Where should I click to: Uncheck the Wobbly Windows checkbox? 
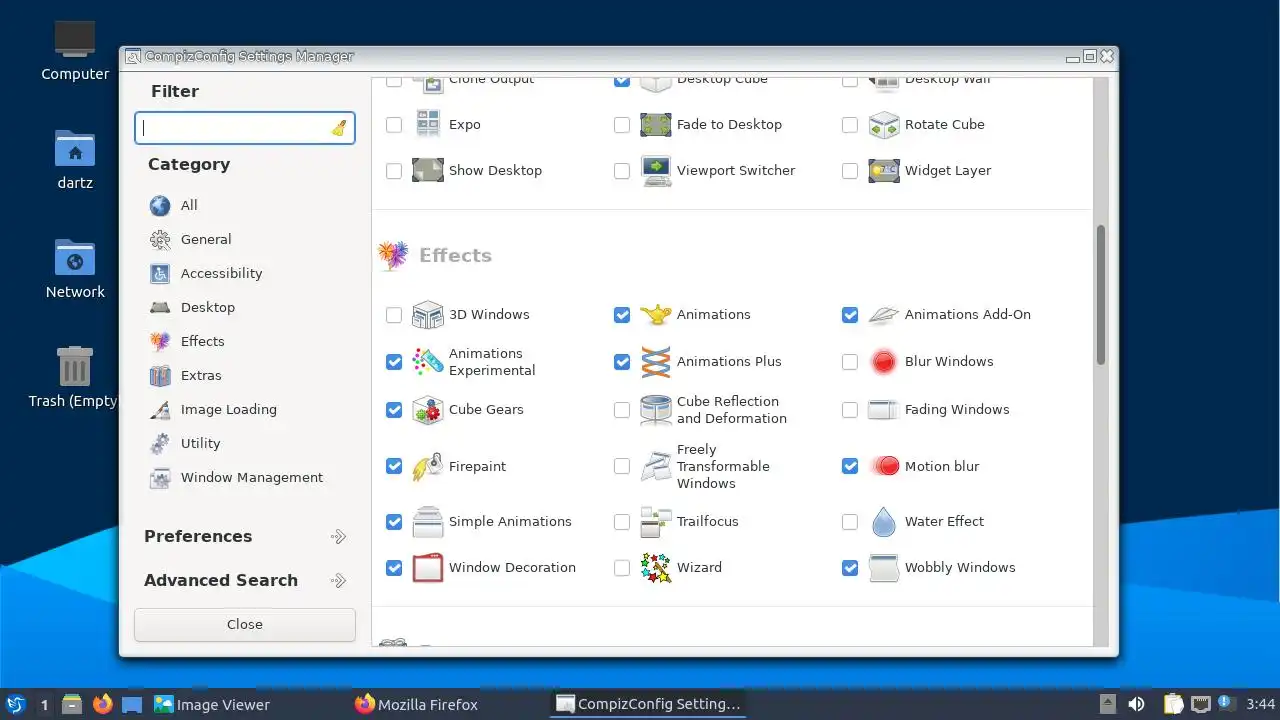pyautogui.click(x=850, y=568)
